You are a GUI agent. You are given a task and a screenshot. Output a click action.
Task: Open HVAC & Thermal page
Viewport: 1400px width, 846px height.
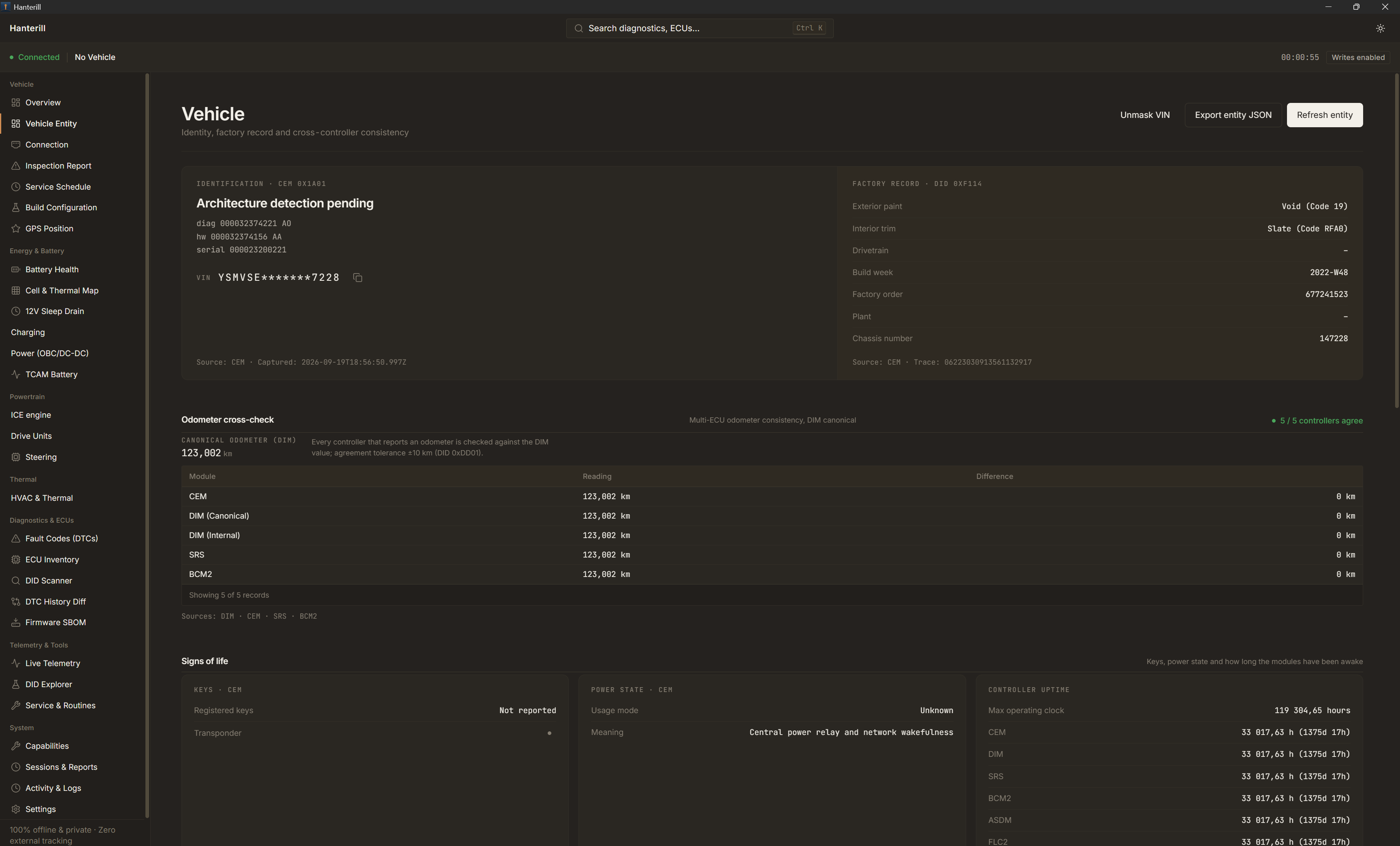point(73,498)
